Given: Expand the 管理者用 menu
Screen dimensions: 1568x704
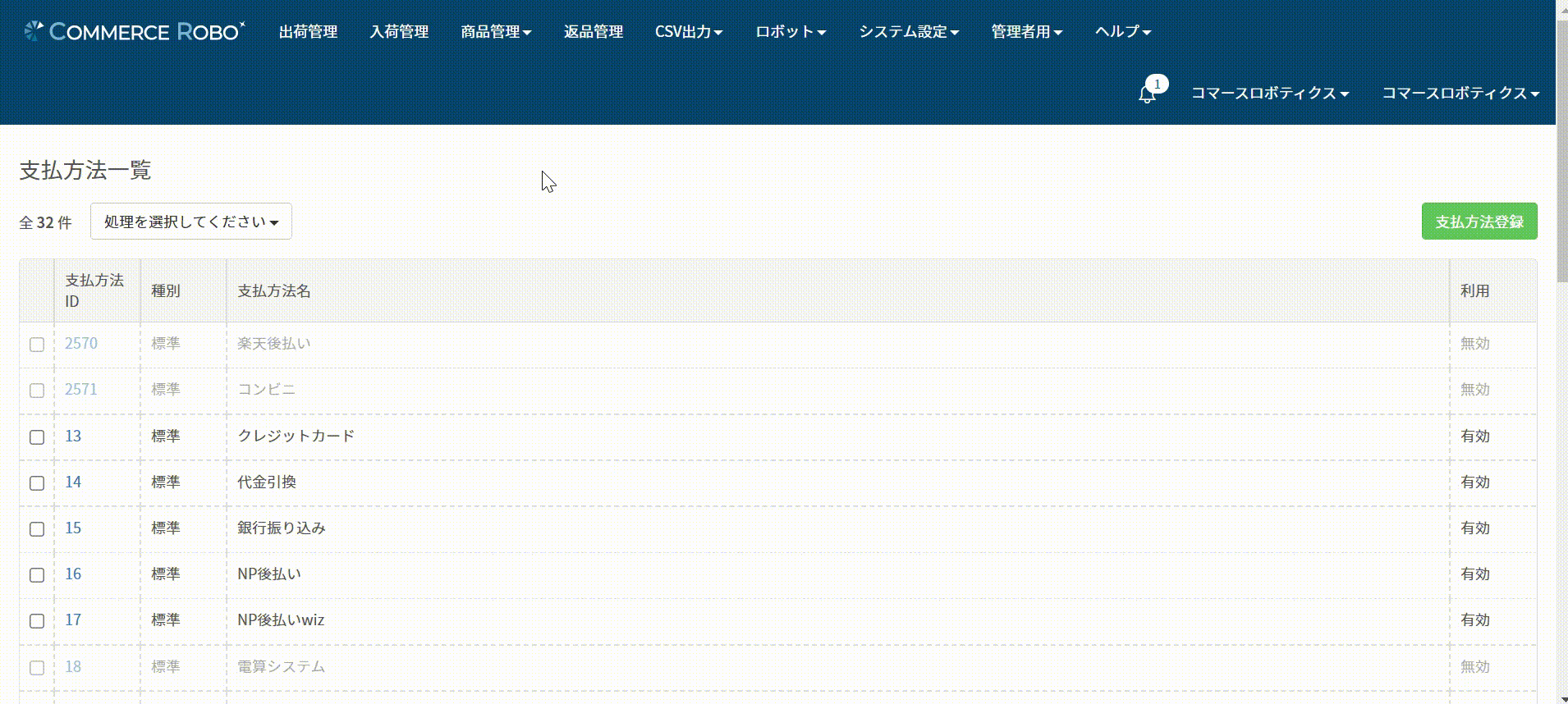Looking at the screenshot, I should (1027, 31).
